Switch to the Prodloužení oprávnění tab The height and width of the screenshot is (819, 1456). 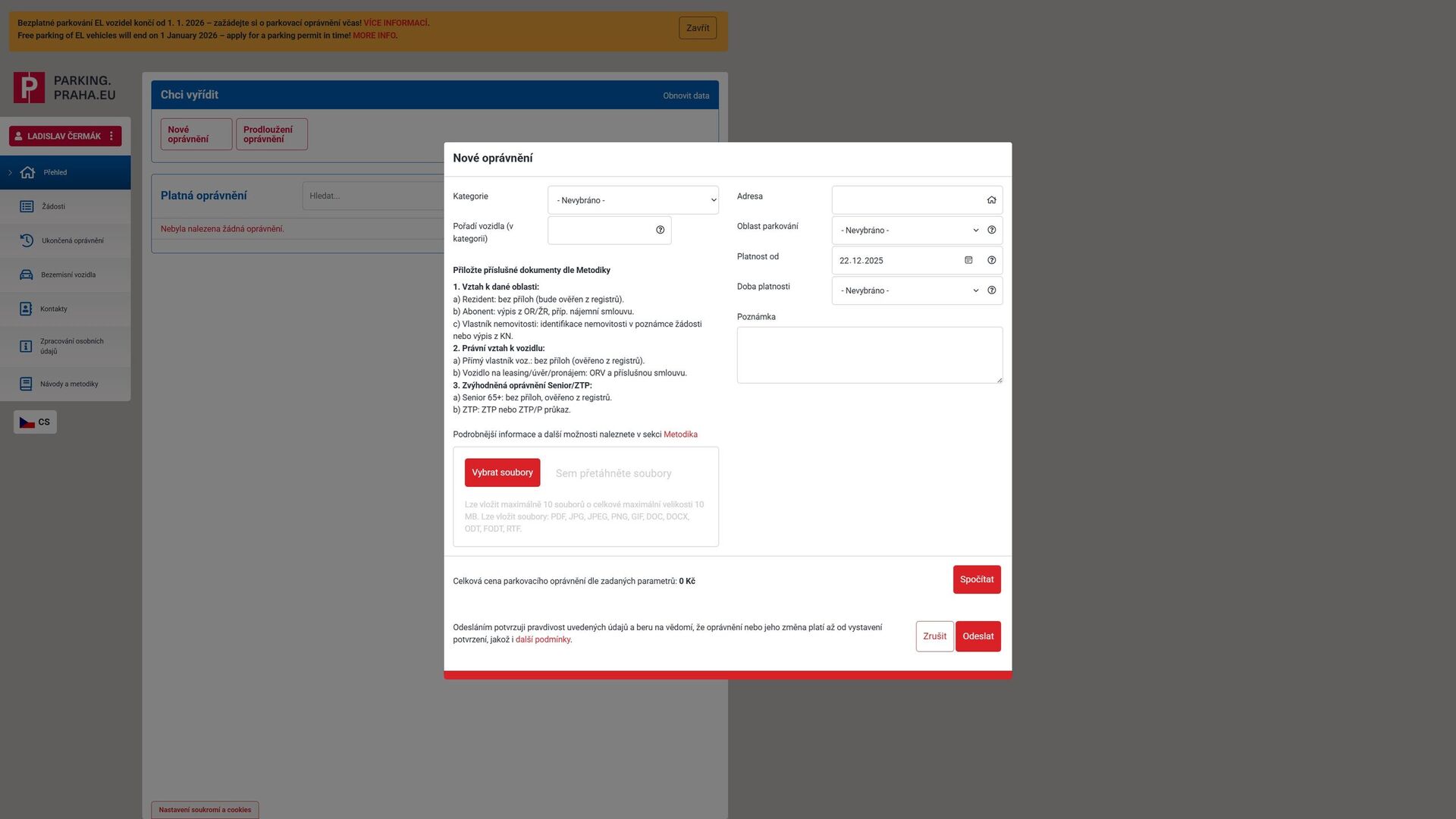271,133
